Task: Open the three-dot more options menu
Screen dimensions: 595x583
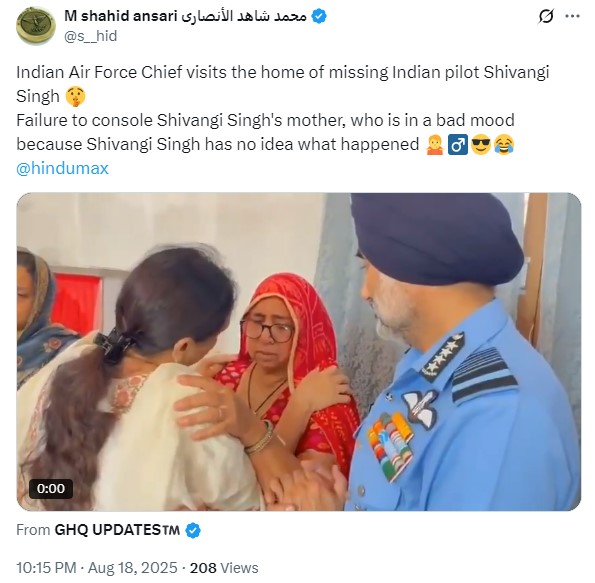Action: click(x=572, y=16)
